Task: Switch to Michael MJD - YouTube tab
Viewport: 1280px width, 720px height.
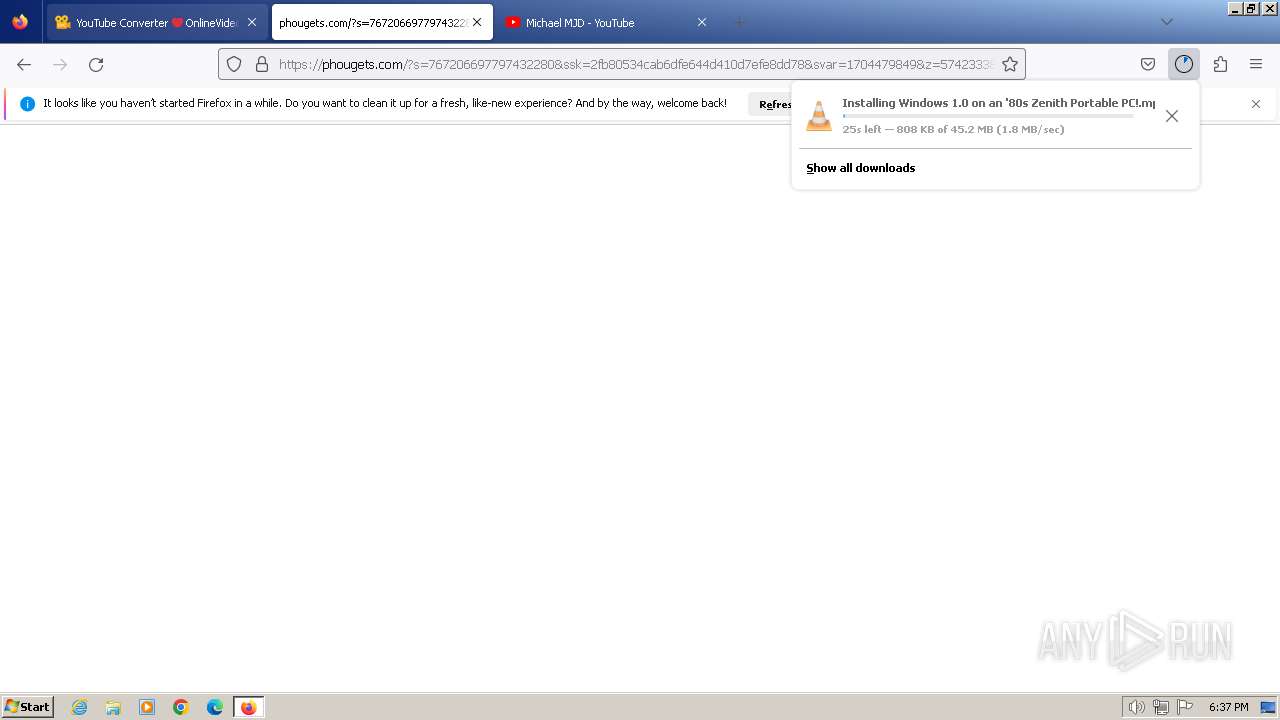Action: [607, 22]
